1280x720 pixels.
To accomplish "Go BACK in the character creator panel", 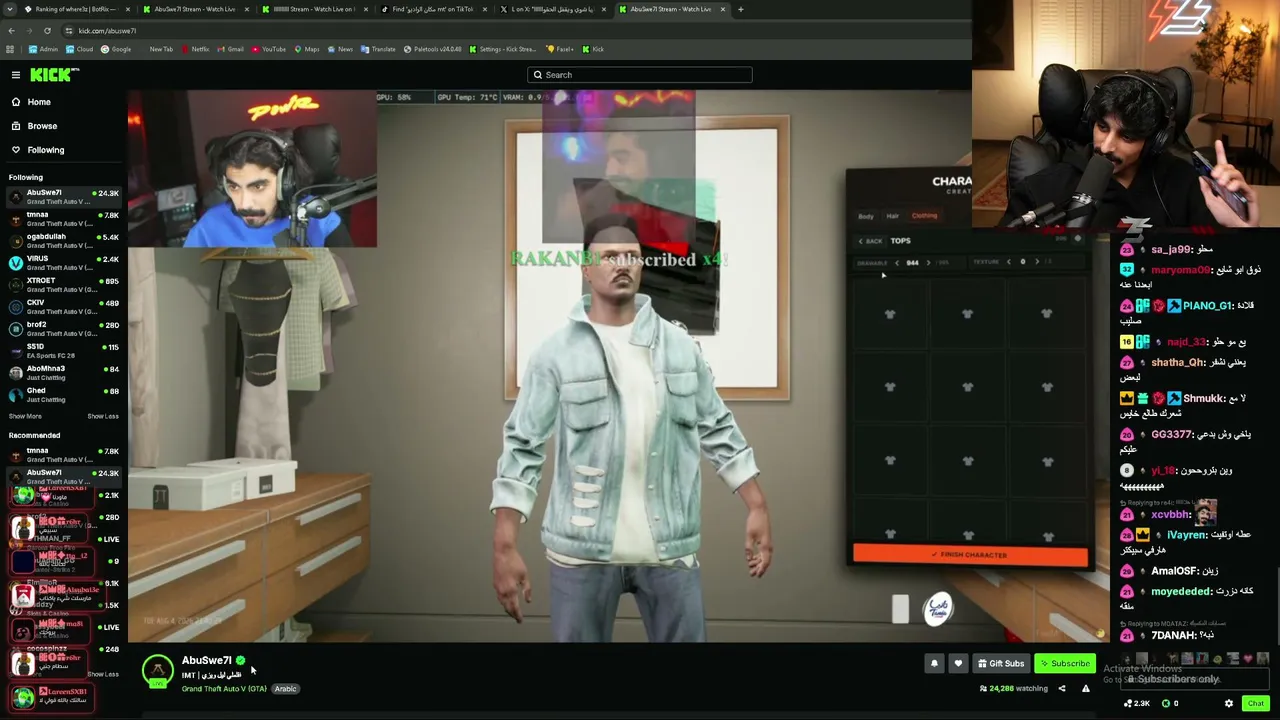I will 869,241.
